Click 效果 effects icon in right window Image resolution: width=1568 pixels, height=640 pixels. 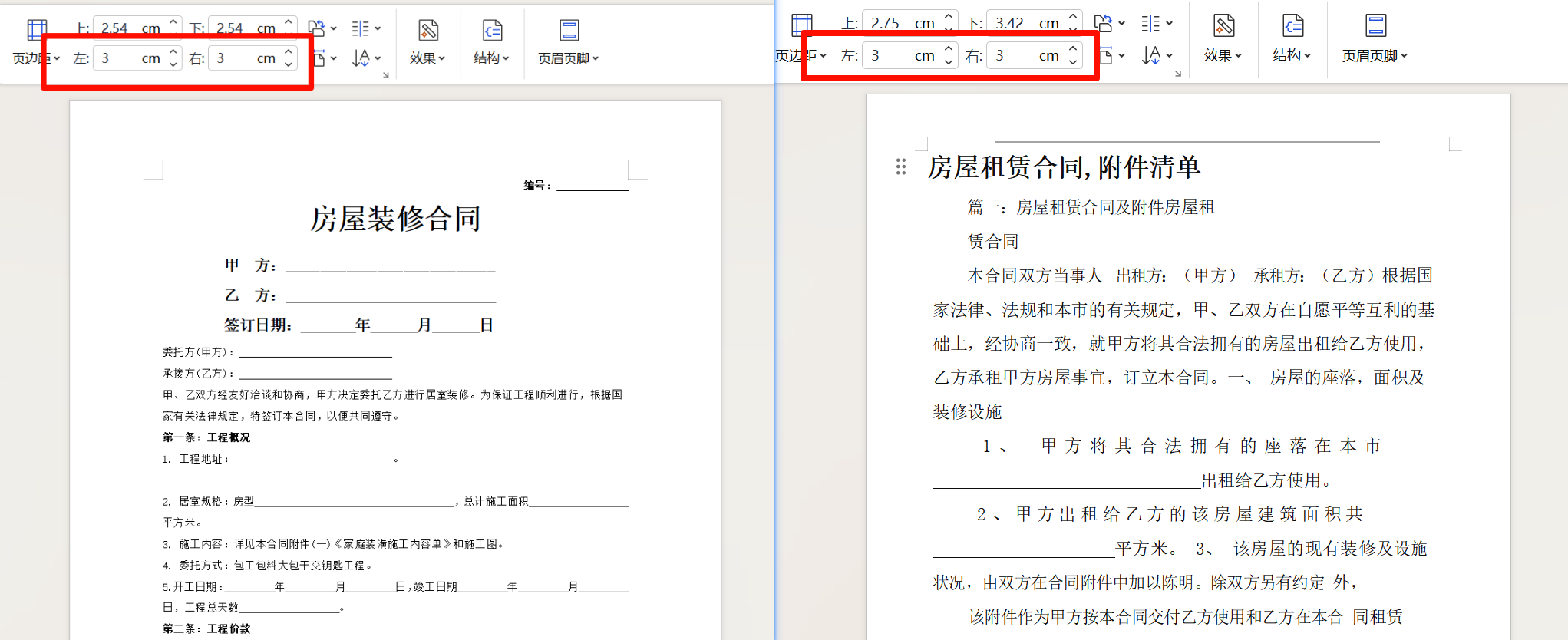coord(1223,25)
